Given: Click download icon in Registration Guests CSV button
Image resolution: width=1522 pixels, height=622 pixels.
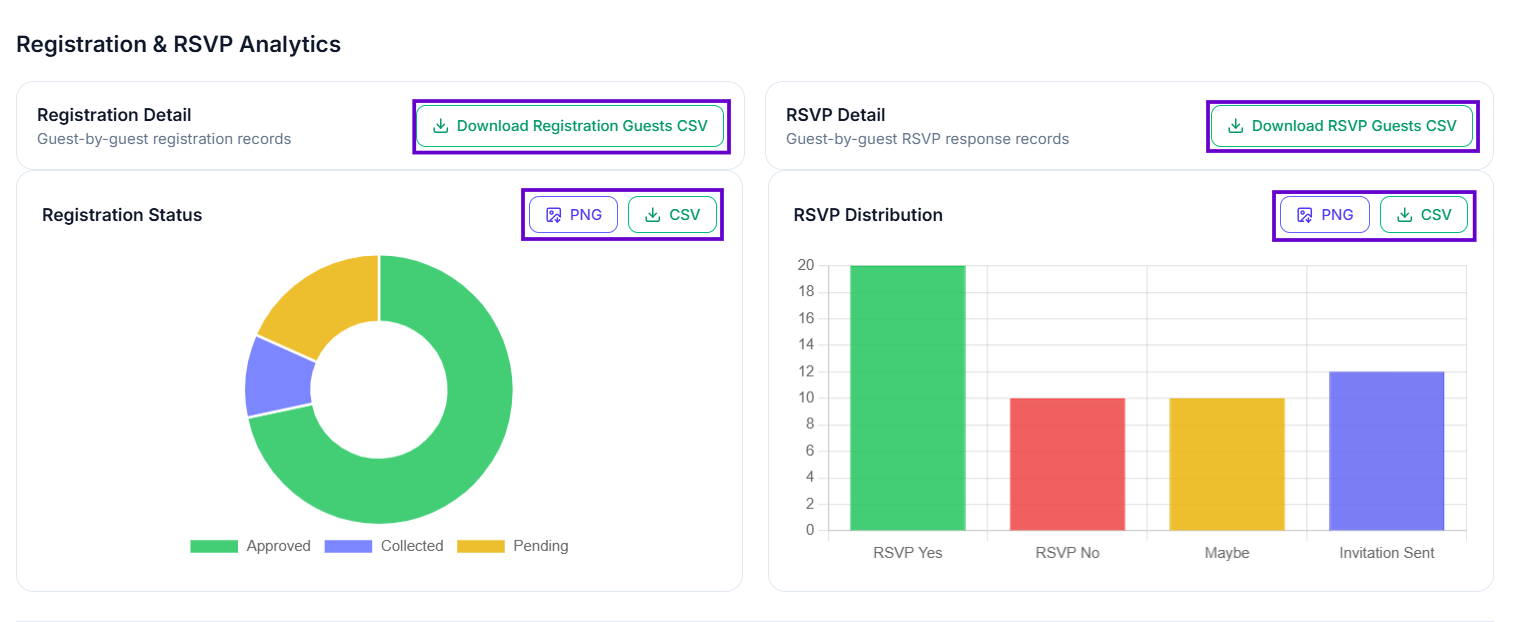Looking at the screenshot, I should coord(440,126).
